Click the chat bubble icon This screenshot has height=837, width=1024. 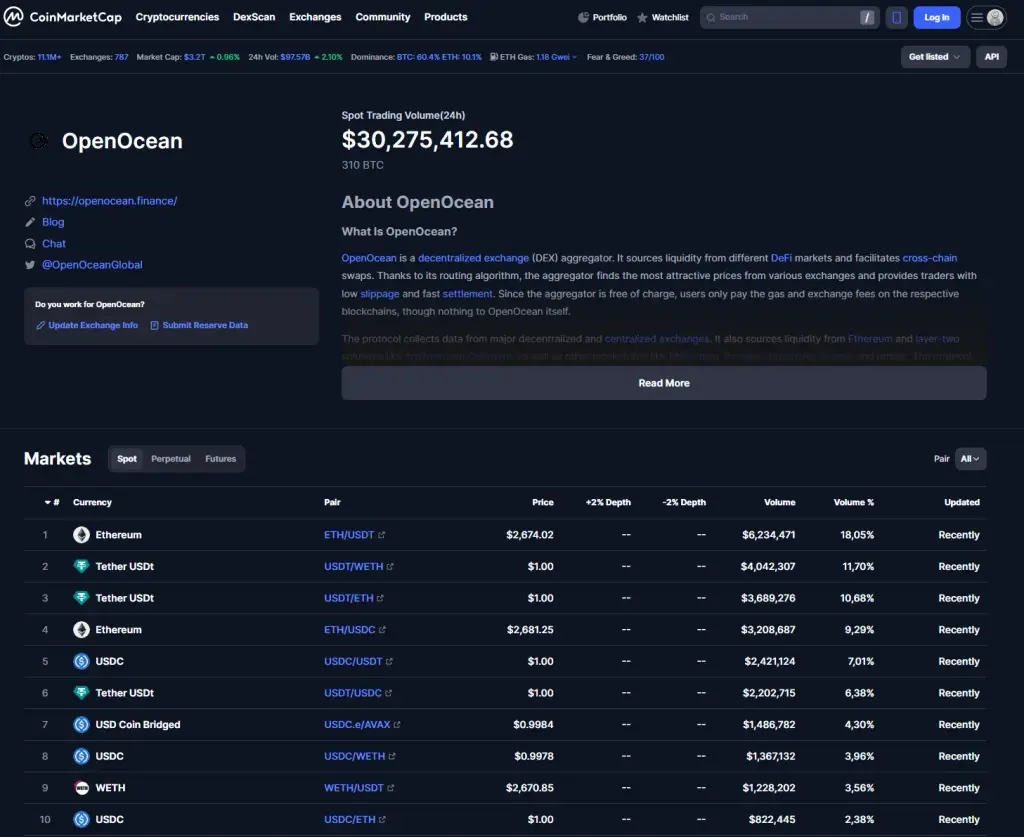30,244
